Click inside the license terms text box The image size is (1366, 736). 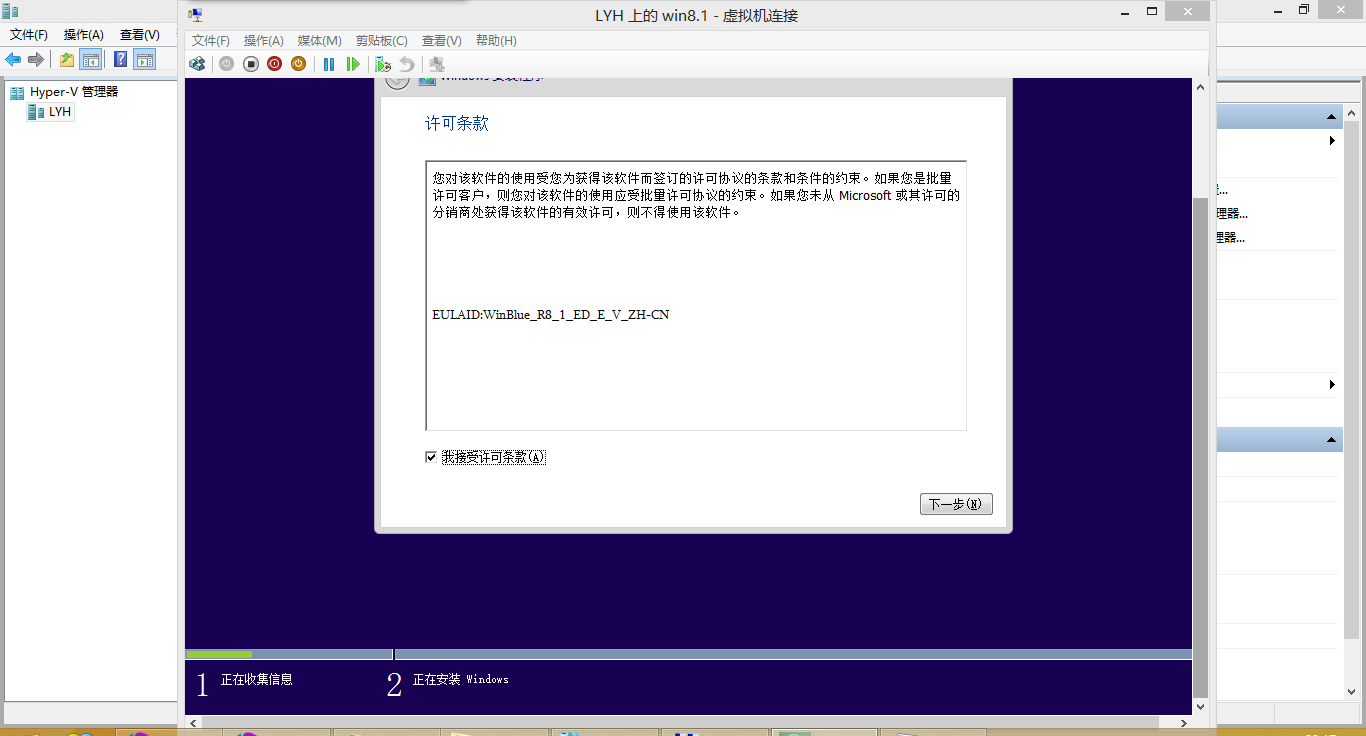click(696, 295)
